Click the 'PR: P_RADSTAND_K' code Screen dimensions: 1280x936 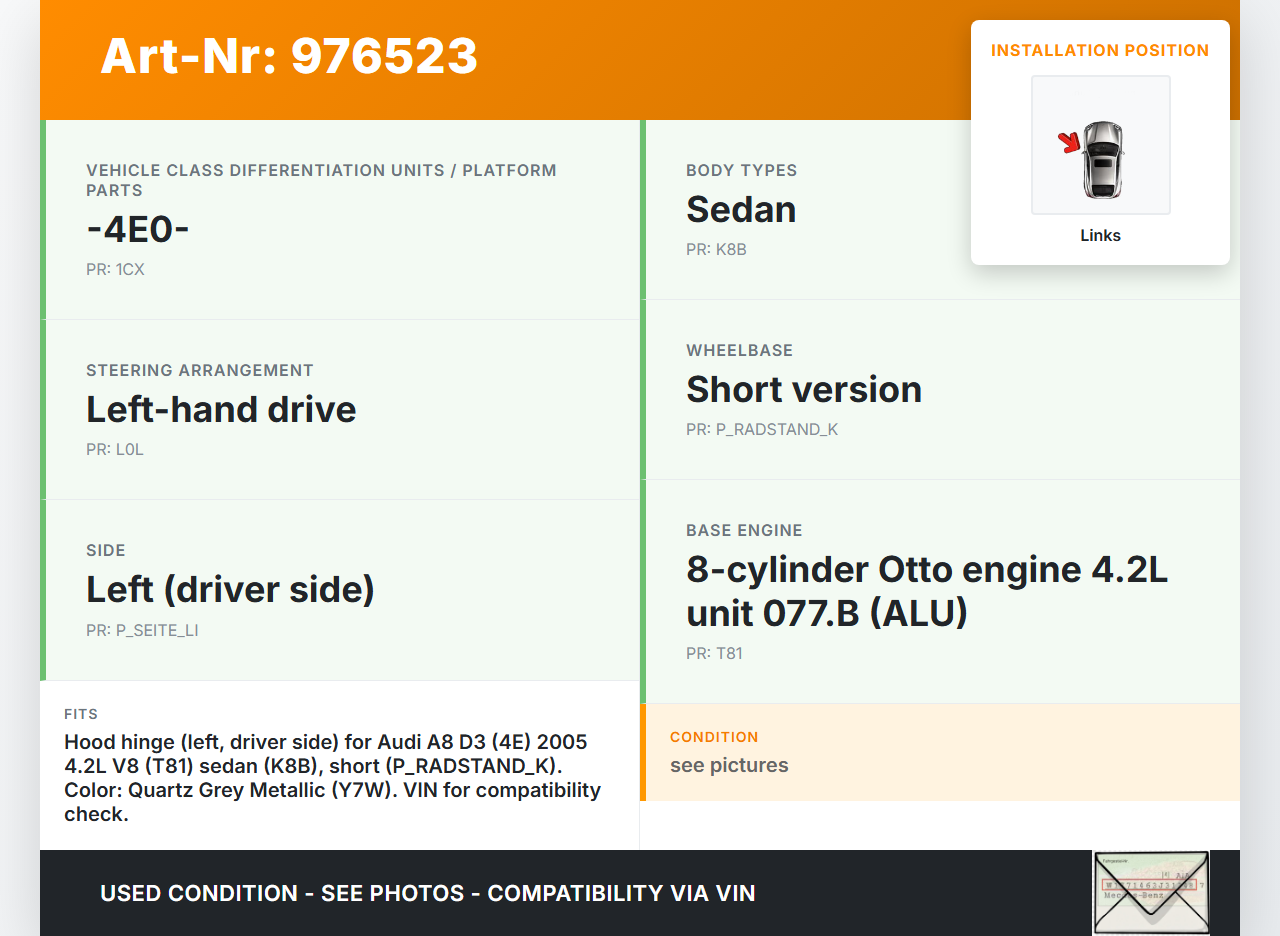[x=762, y=429]
